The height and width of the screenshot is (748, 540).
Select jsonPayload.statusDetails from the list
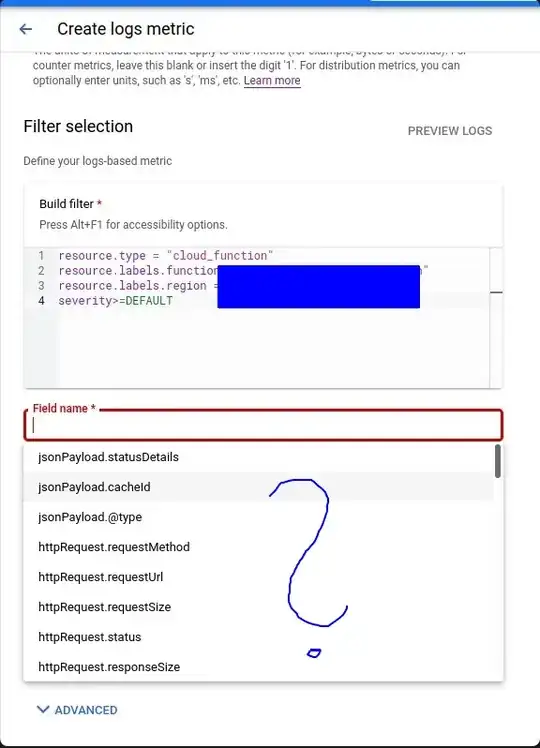258,457
